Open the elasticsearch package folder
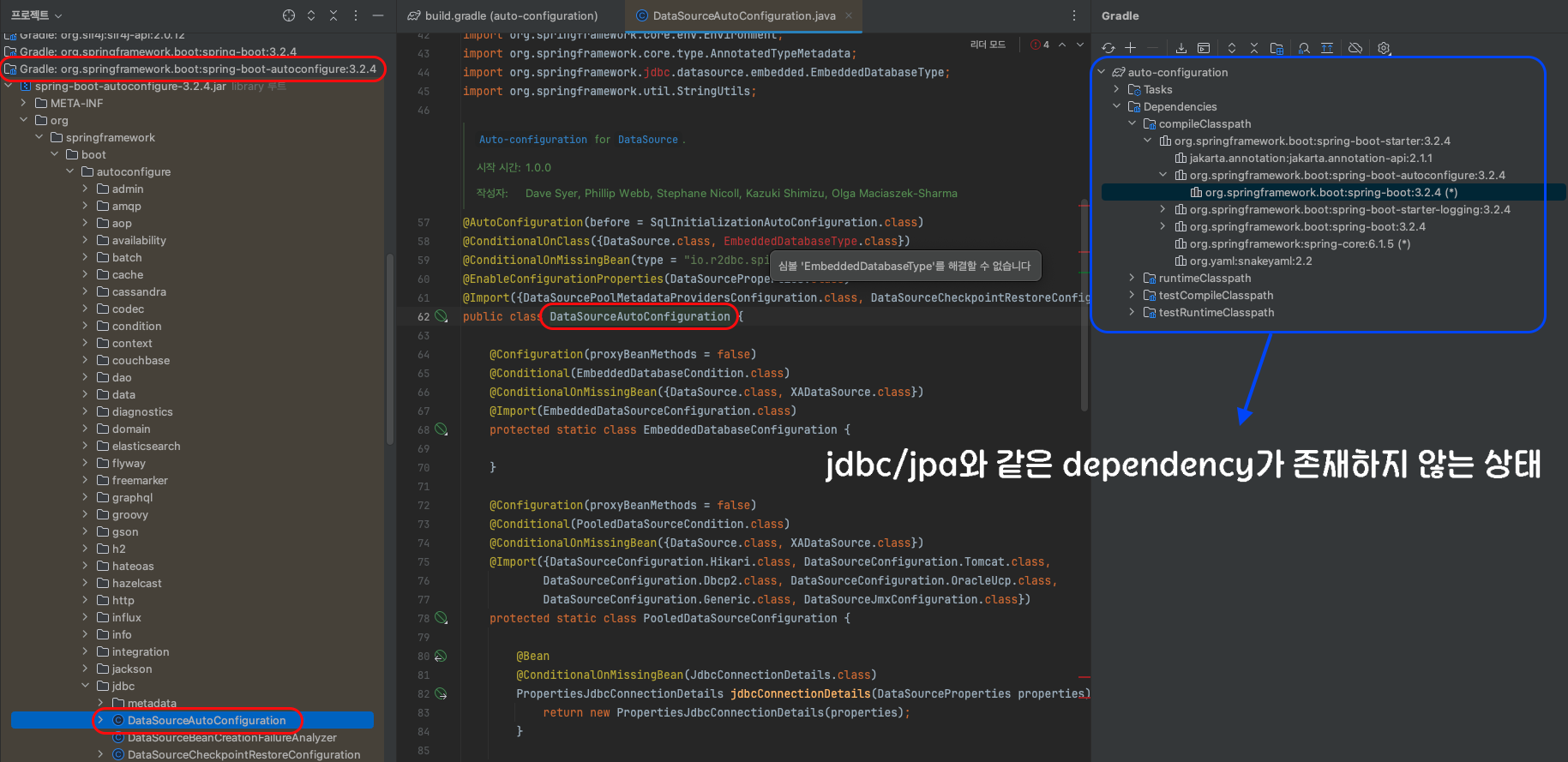 click(146, 446)
